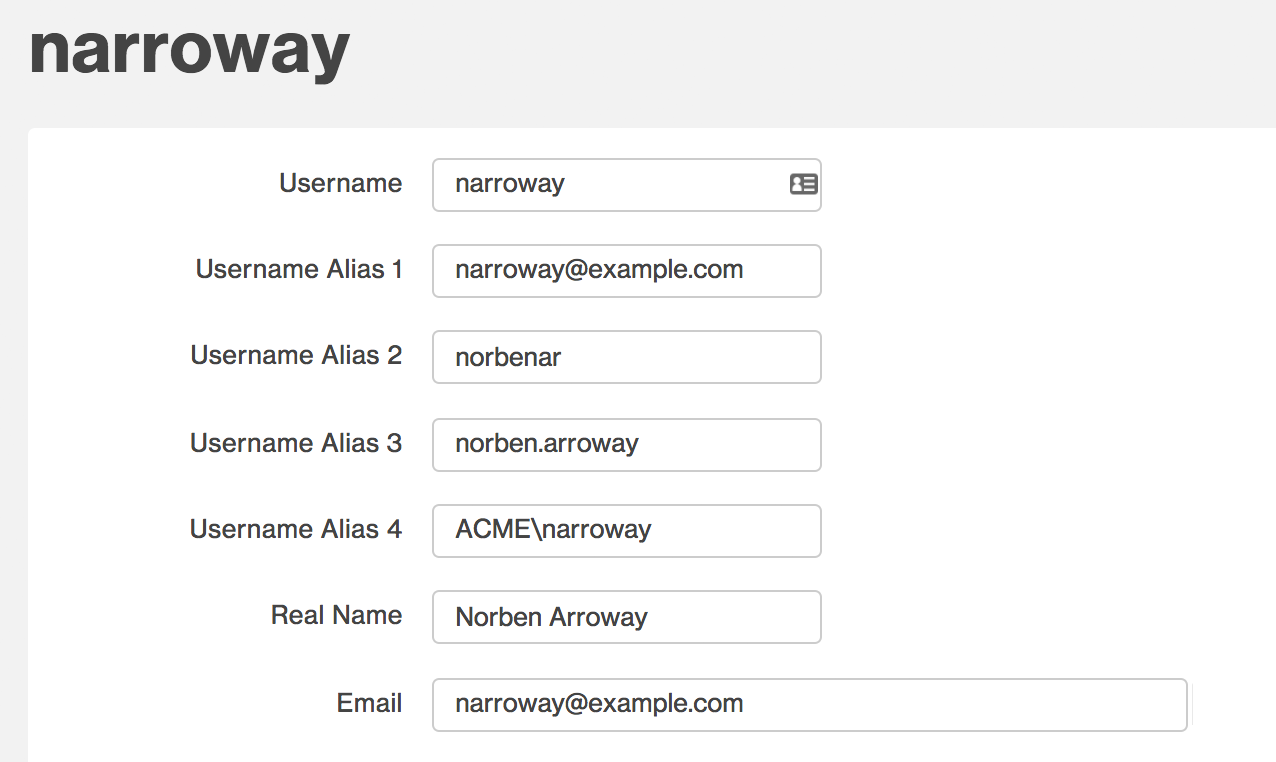This screenshot has height=762, width=1276.
Task: Click the "Username Alias 1" label
Action: click(299, 270)
